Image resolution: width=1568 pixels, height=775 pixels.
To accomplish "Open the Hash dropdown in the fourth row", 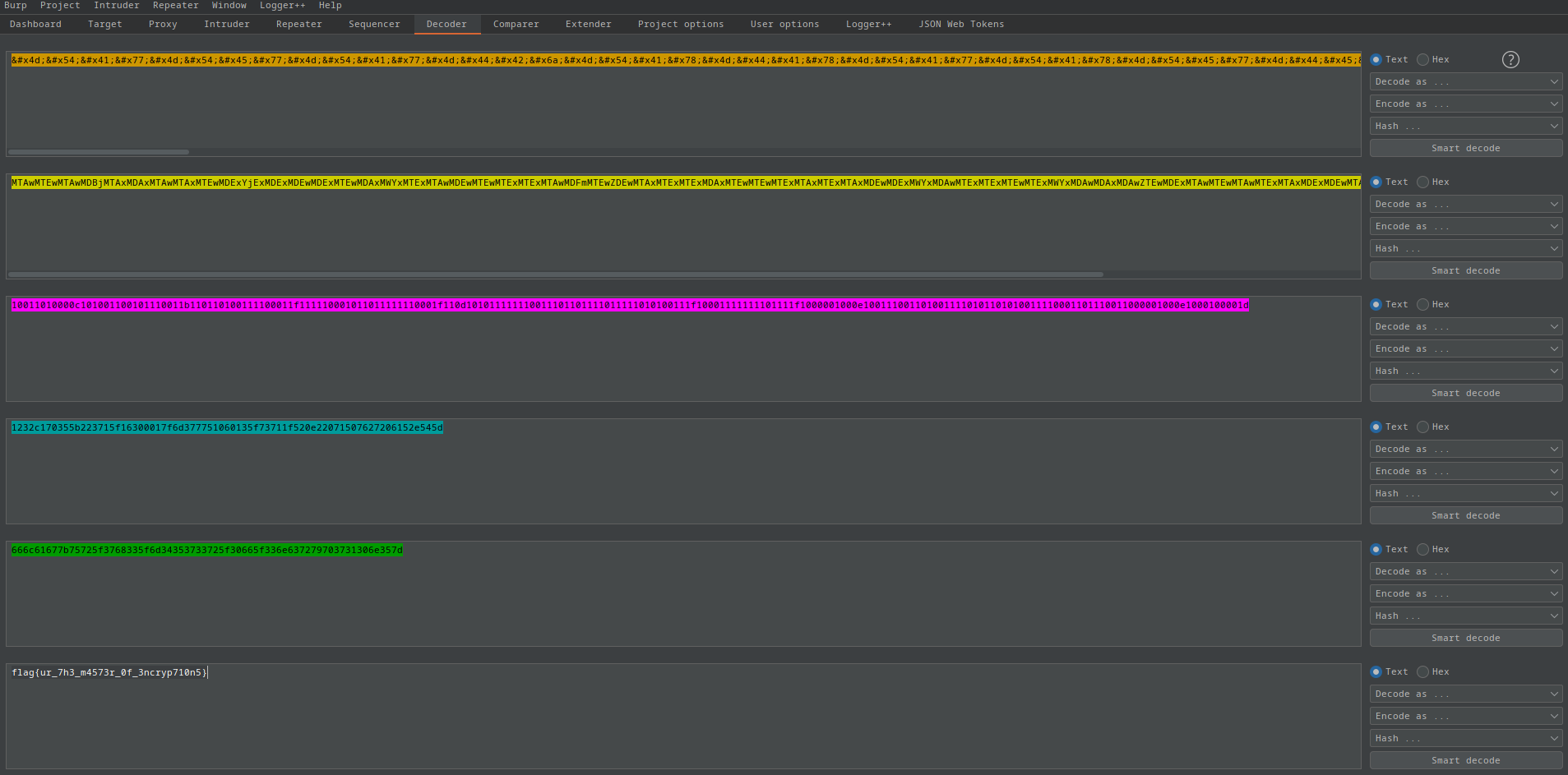I will tap(1465, 493).
